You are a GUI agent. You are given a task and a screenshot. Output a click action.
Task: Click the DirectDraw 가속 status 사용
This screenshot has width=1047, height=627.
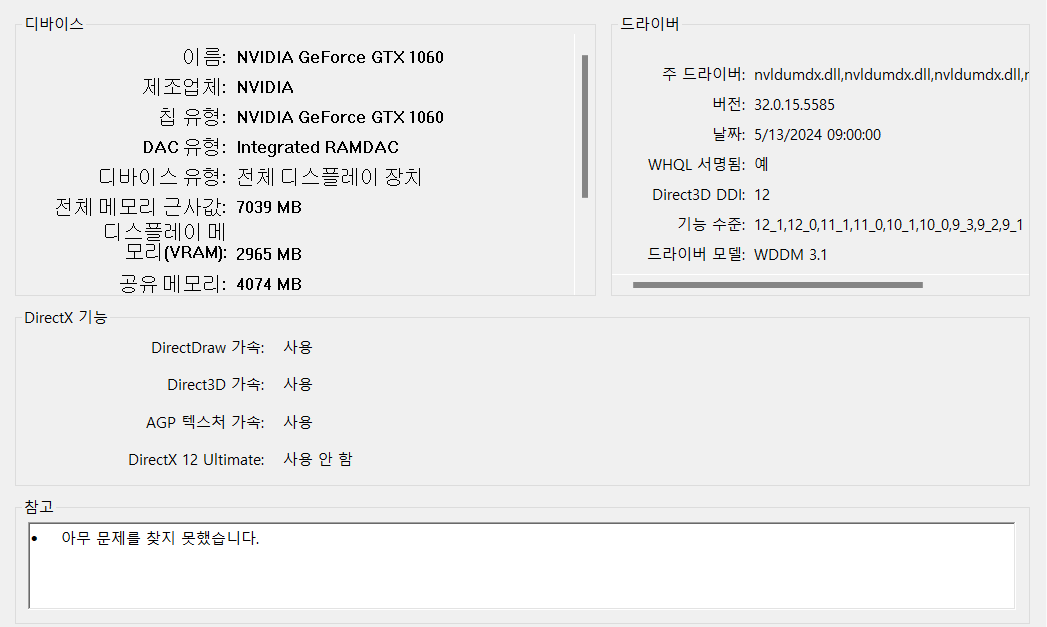coord(297,347)
